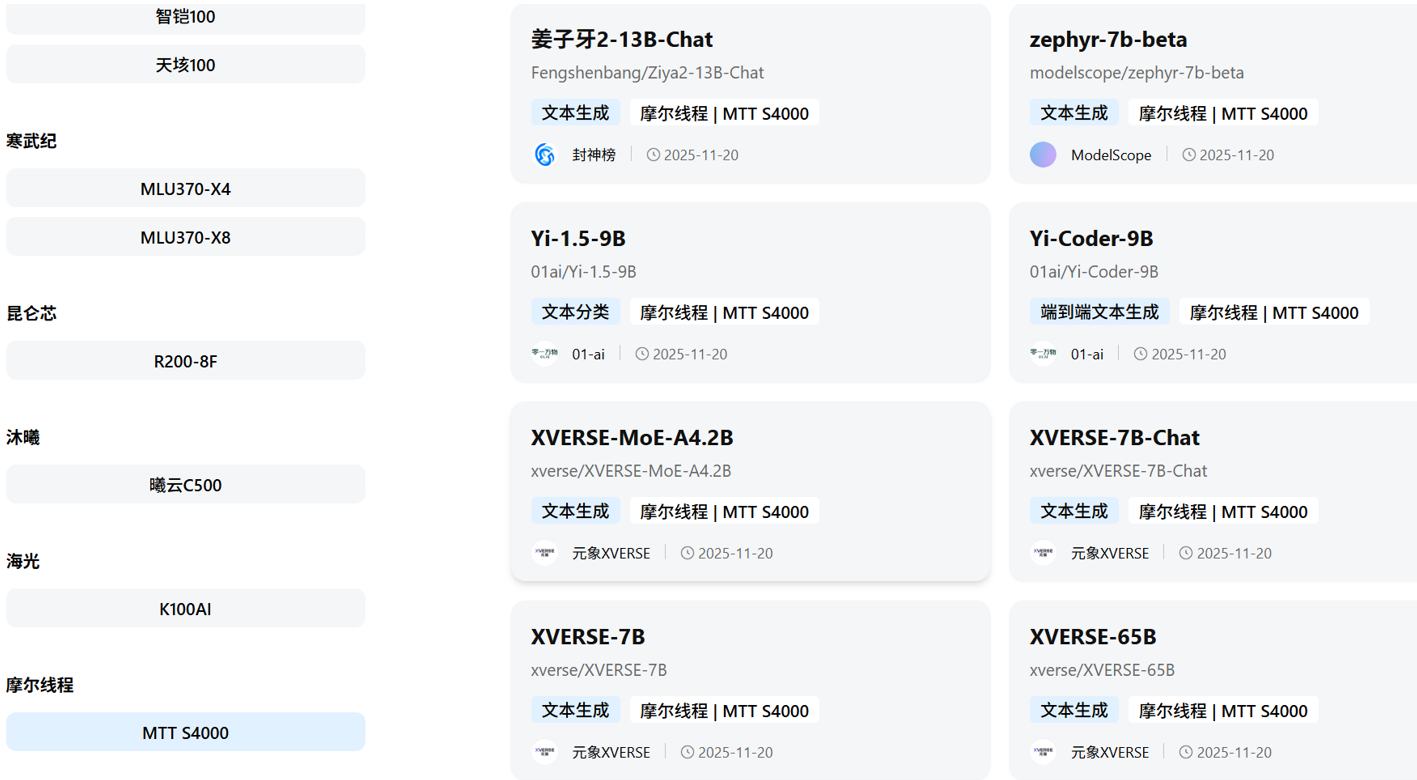Open the XVERSE-65B model title
Screen dimensions: 1417x780
1093,637
